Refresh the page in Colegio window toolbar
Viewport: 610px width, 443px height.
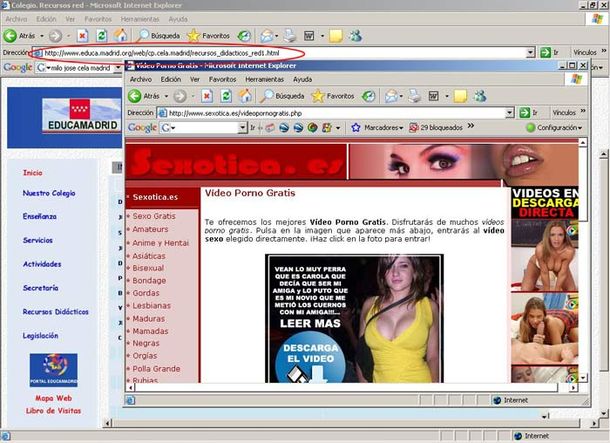[102, 36]
